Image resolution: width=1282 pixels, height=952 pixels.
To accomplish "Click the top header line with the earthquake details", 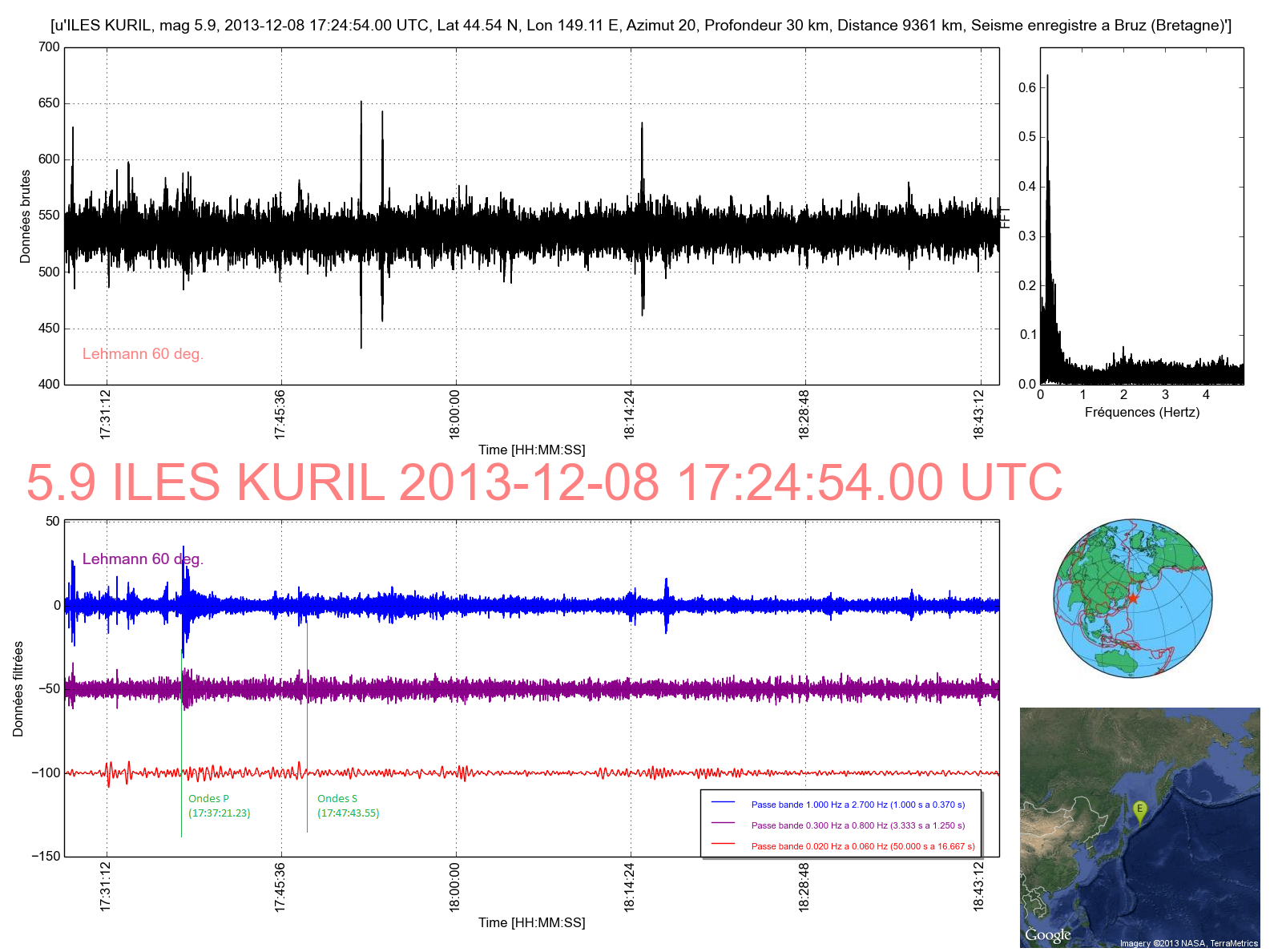I will tap(640, 26).
